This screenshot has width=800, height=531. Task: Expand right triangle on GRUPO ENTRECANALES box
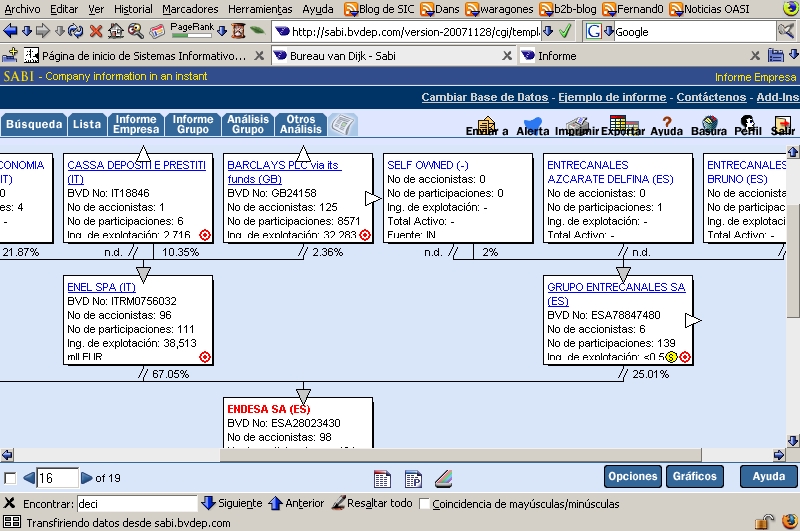[693, 321]
